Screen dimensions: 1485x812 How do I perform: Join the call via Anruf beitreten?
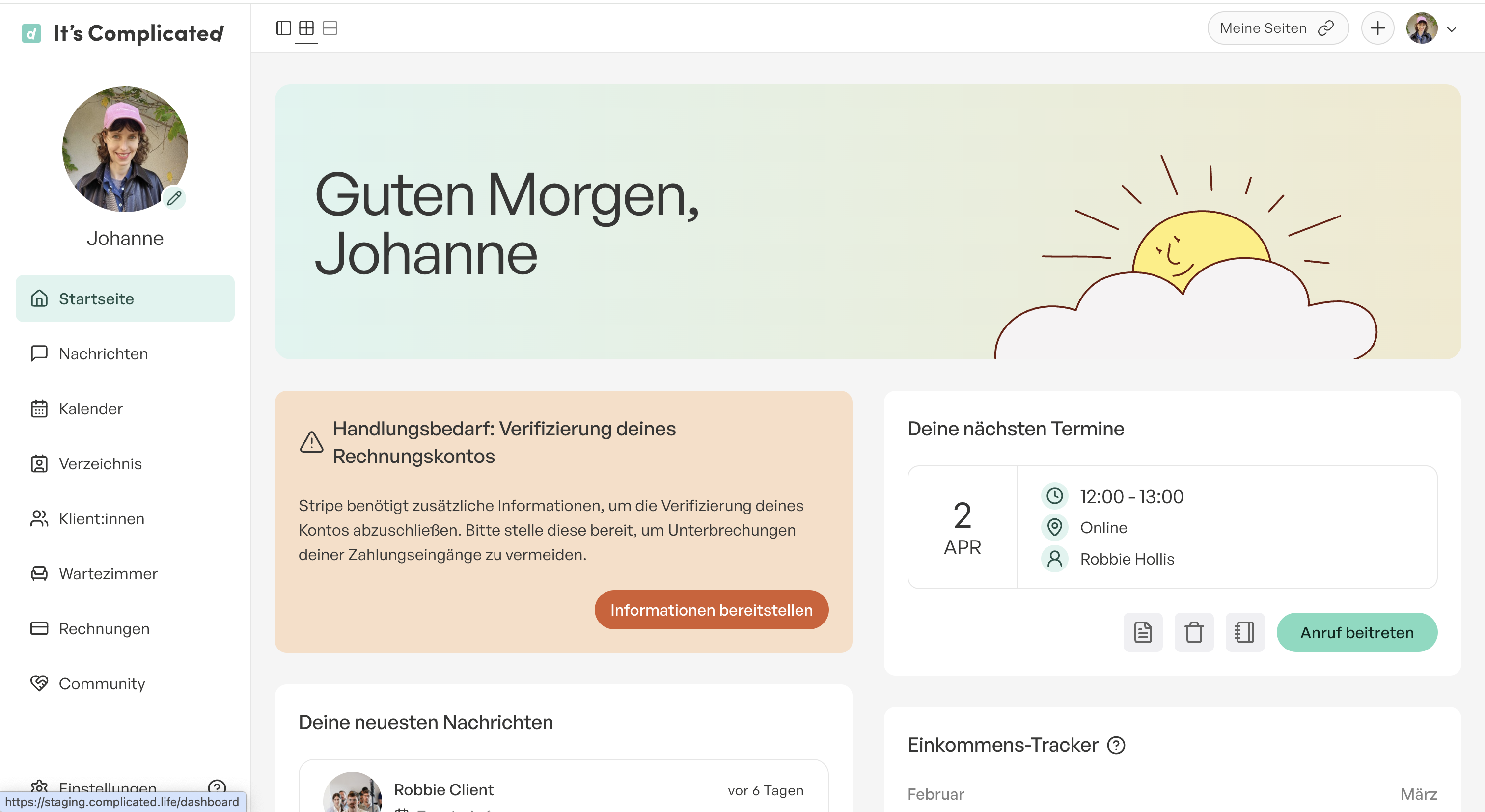tap(1356, 632)
